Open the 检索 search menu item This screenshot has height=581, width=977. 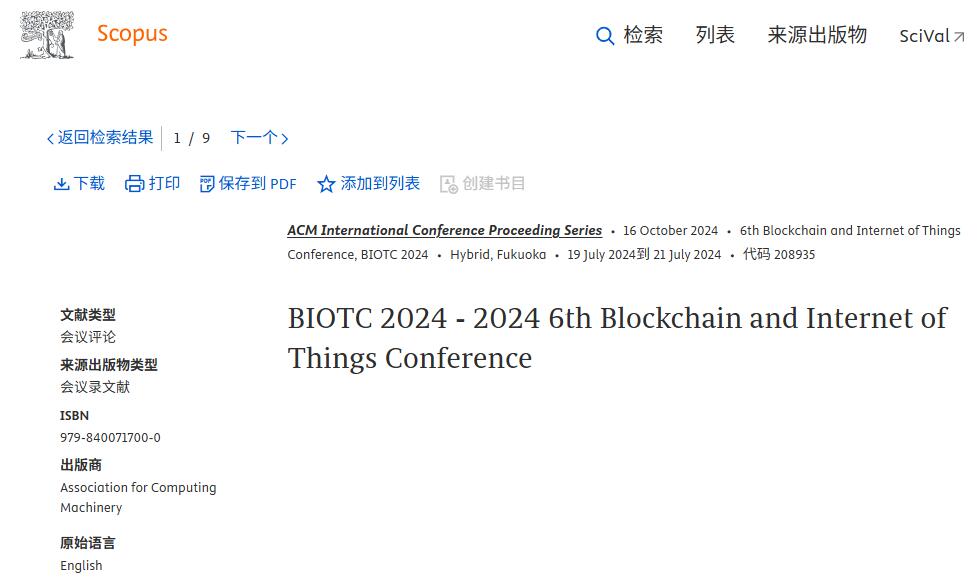coord(643,35)
